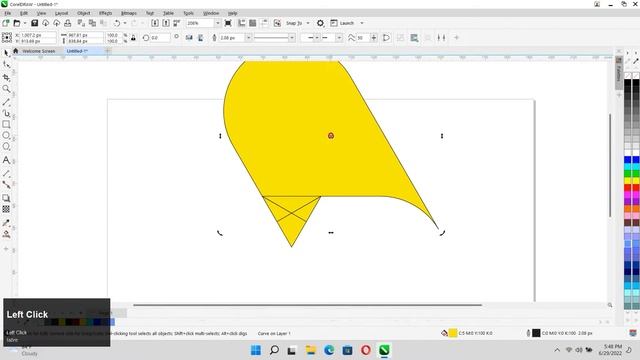Click the horizontal scrollbar below the canvas
640x360 pixels.
pyautogui.click(x=307, y=304)
